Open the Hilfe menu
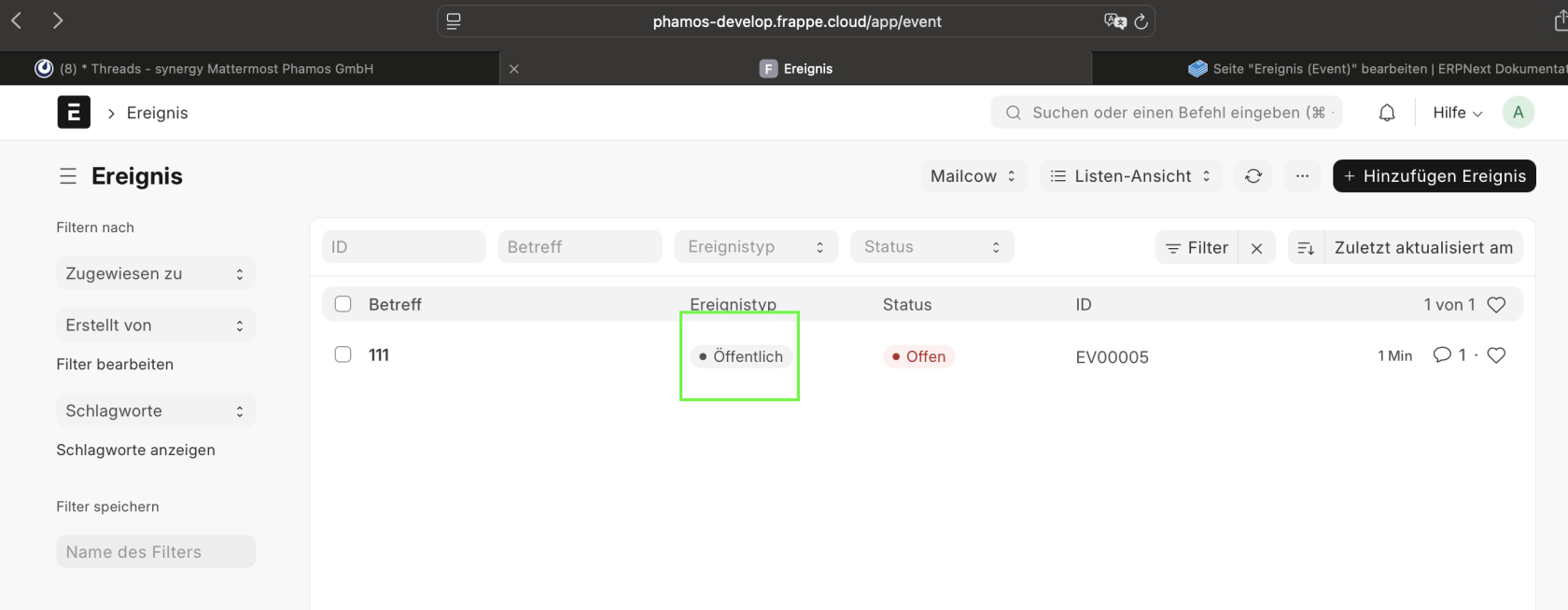1568x610 pixels. click(1457, 113)
